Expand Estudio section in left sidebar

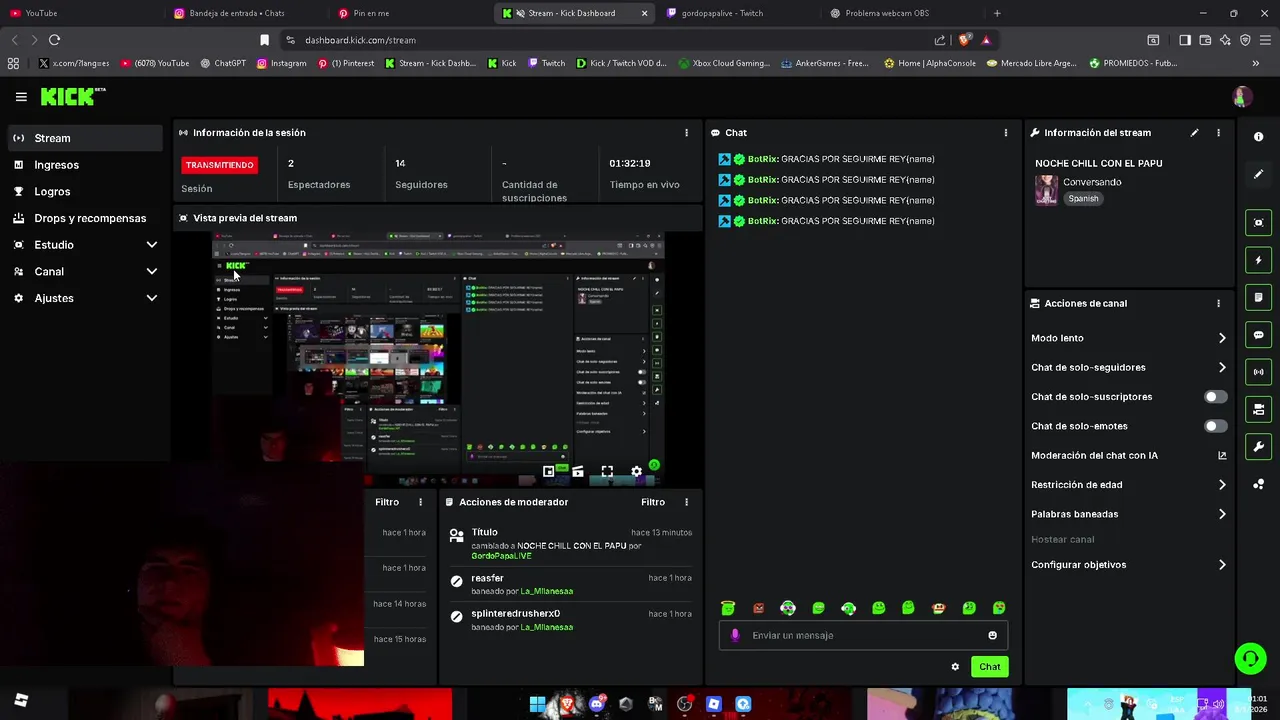point(152,245)
